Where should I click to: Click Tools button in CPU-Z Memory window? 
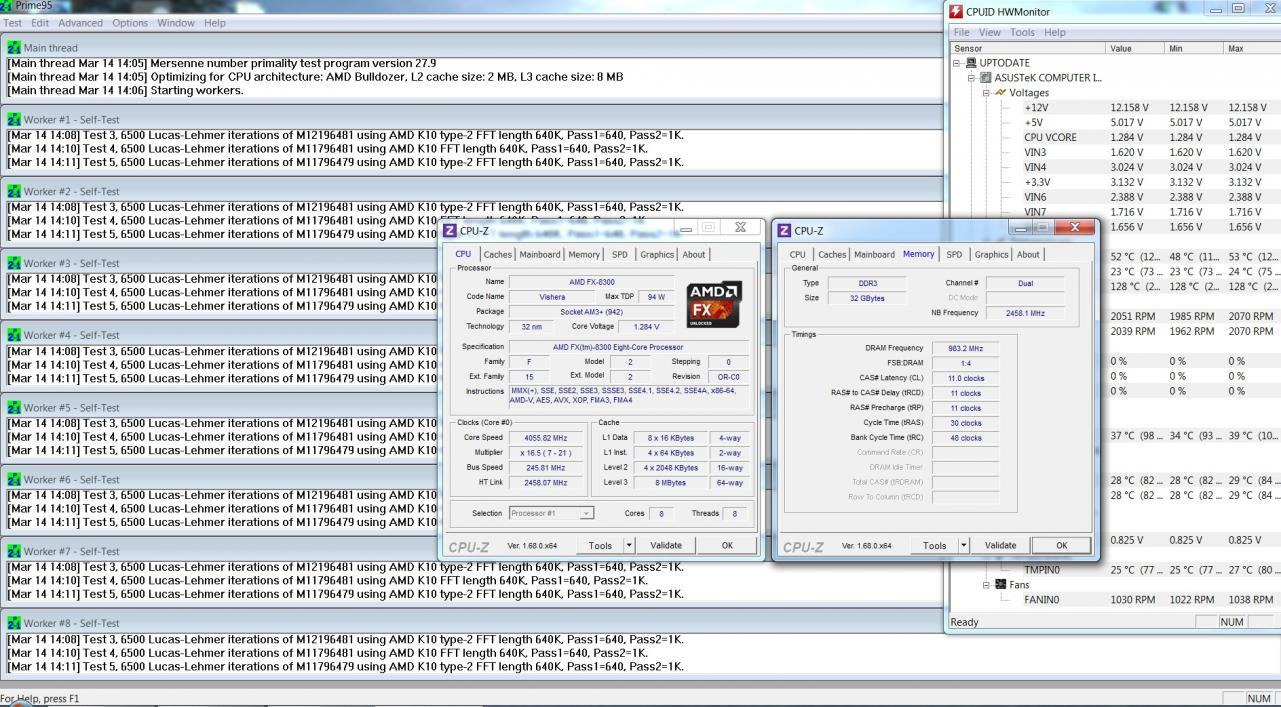pos(935,545)
